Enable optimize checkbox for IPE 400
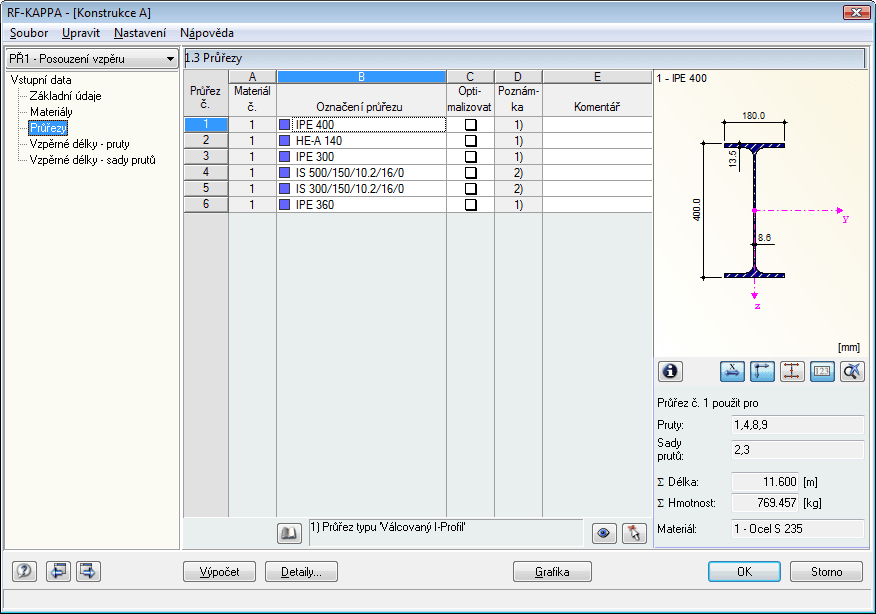 [x=470, y=125]
